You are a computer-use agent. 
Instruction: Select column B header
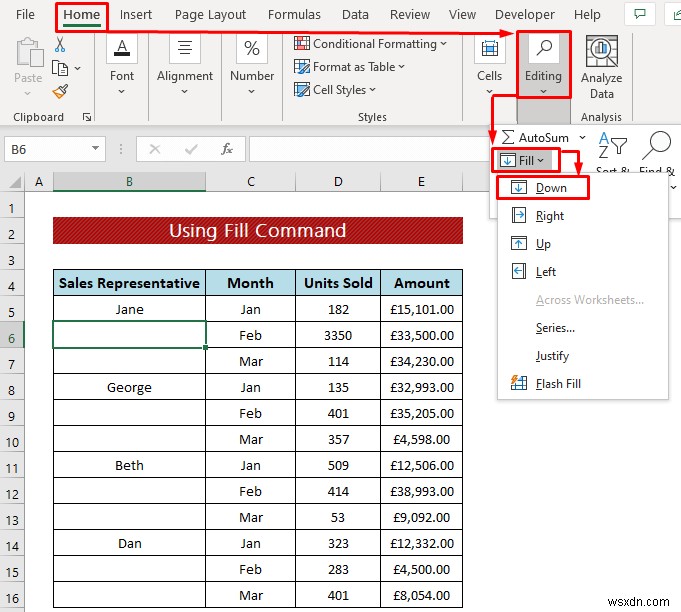[129, 182]
